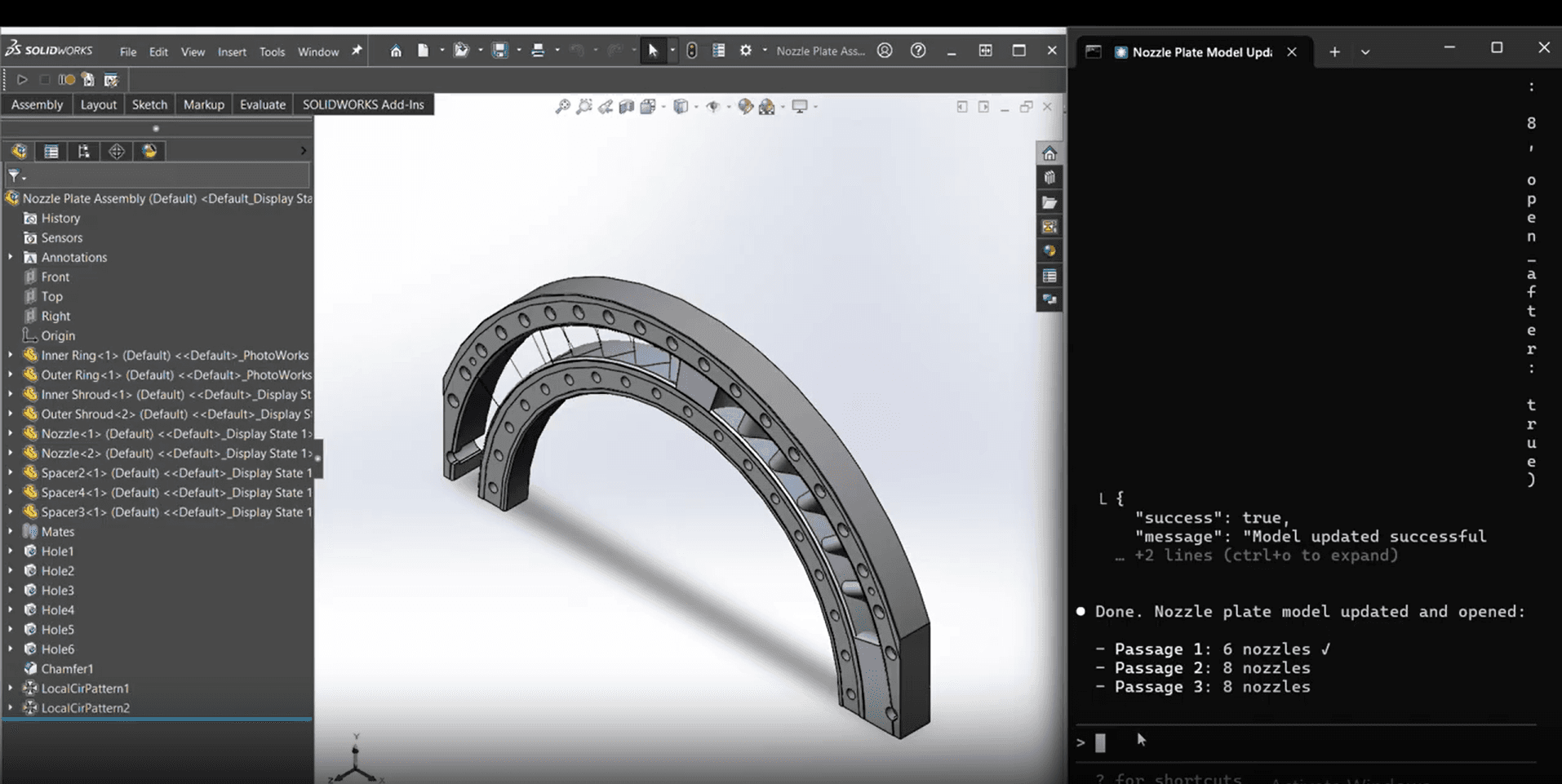The height and width of the screenshot is (784, 1562).
Task: Open the Window menu
Action: [318, 51]
